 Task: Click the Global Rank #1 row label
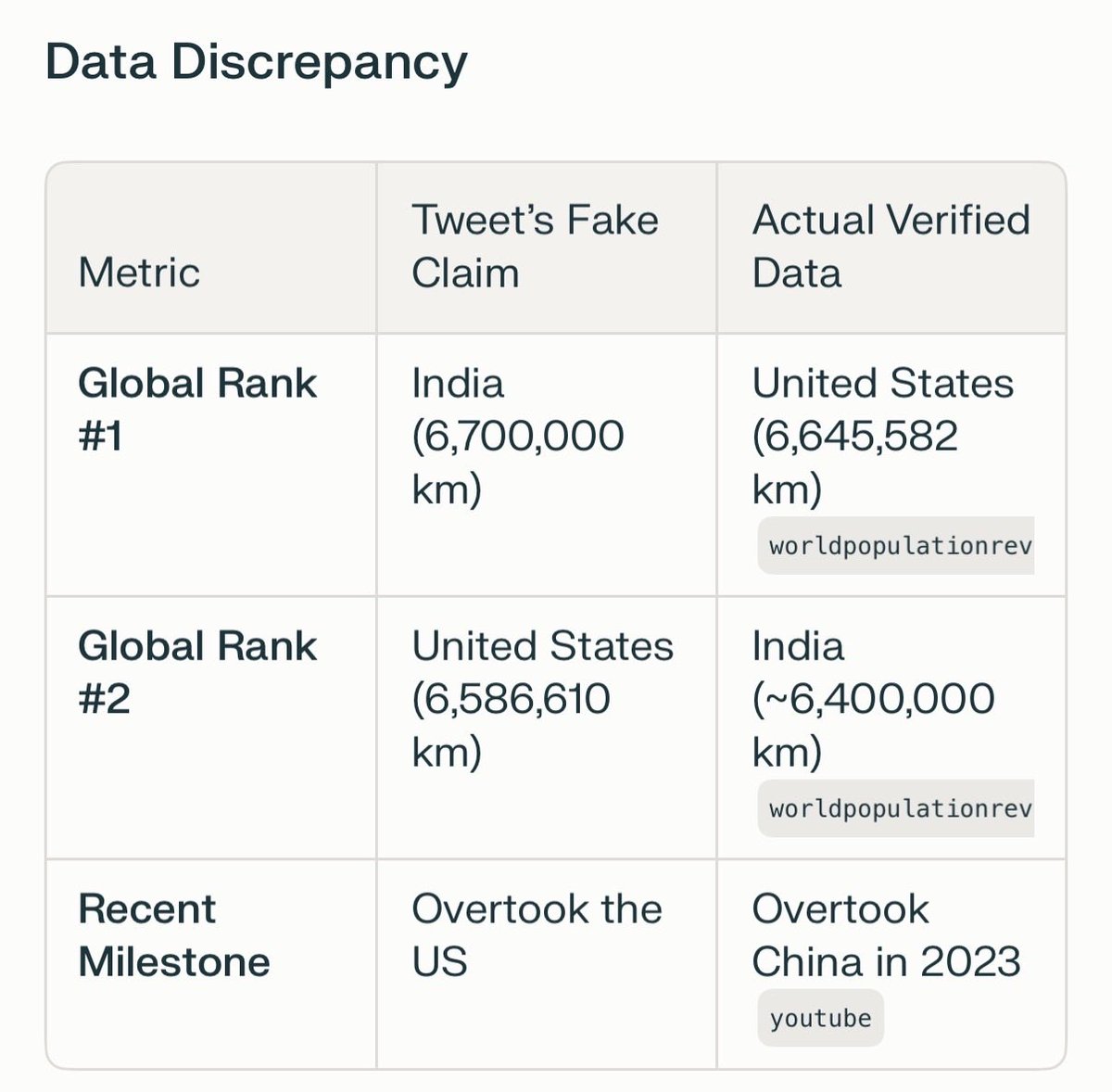(x=197, y=409)
